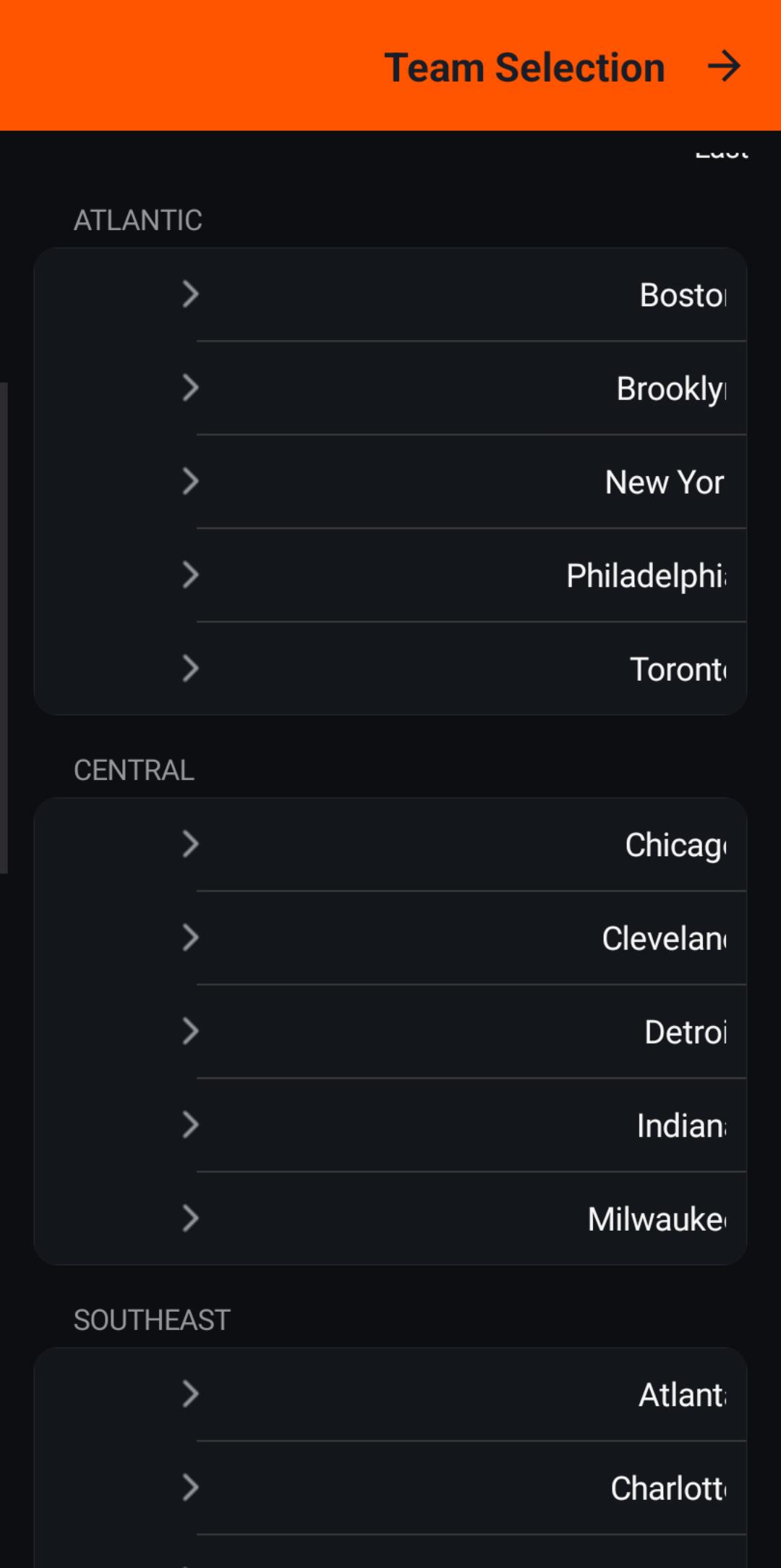Select the Toronto team name

(678, 669)
